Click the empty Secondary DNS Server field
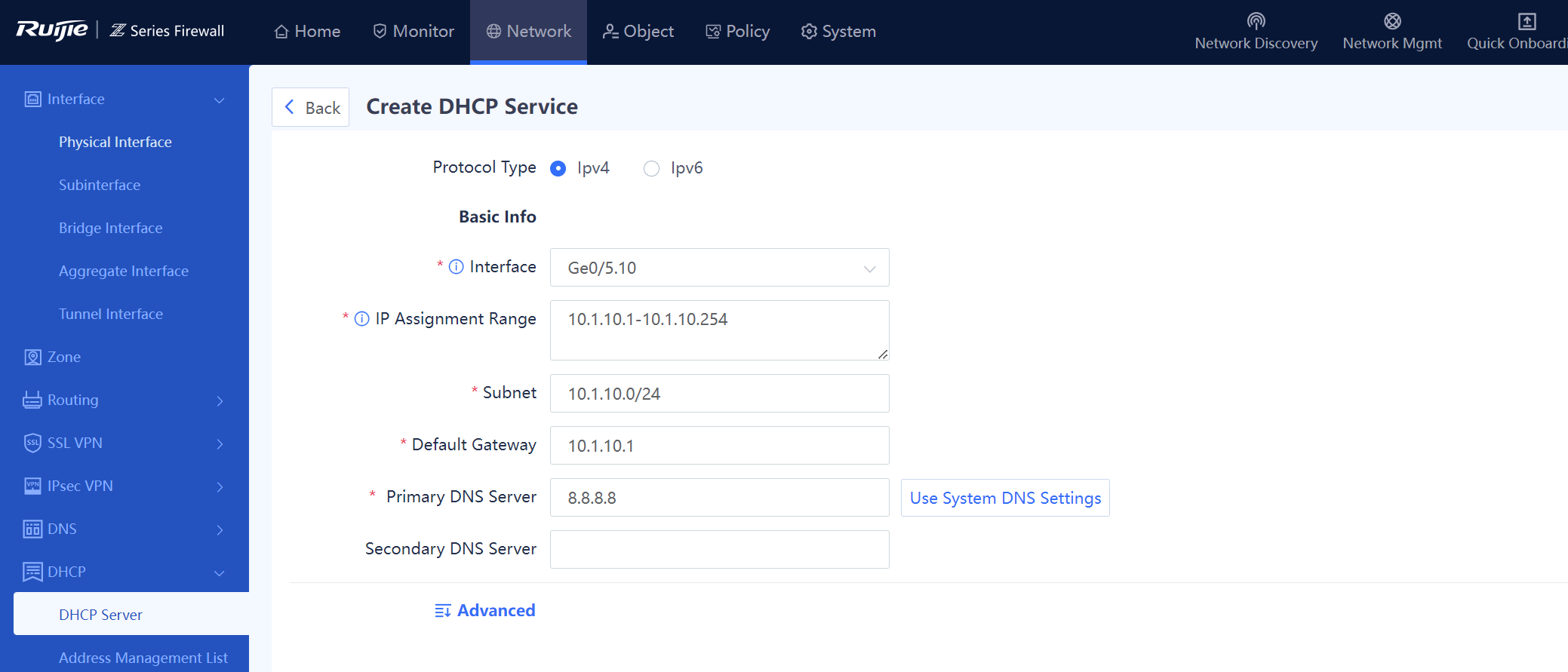 720,549
